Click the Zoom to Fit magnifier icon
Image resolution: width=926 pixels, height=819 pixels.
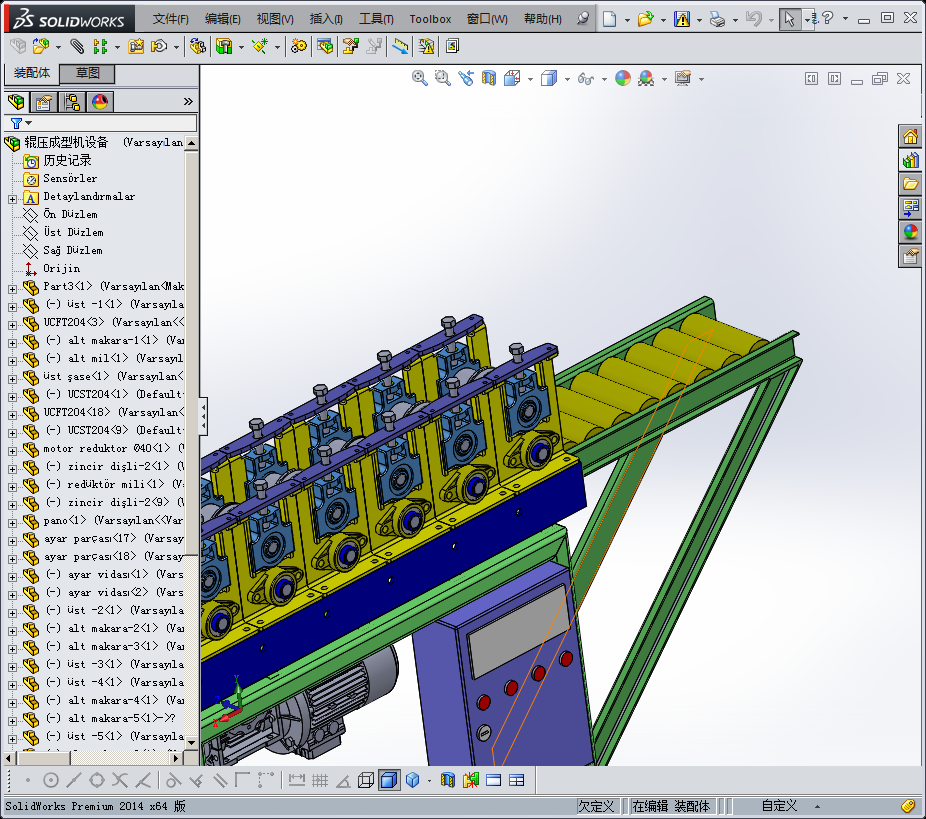click(420, 79)
